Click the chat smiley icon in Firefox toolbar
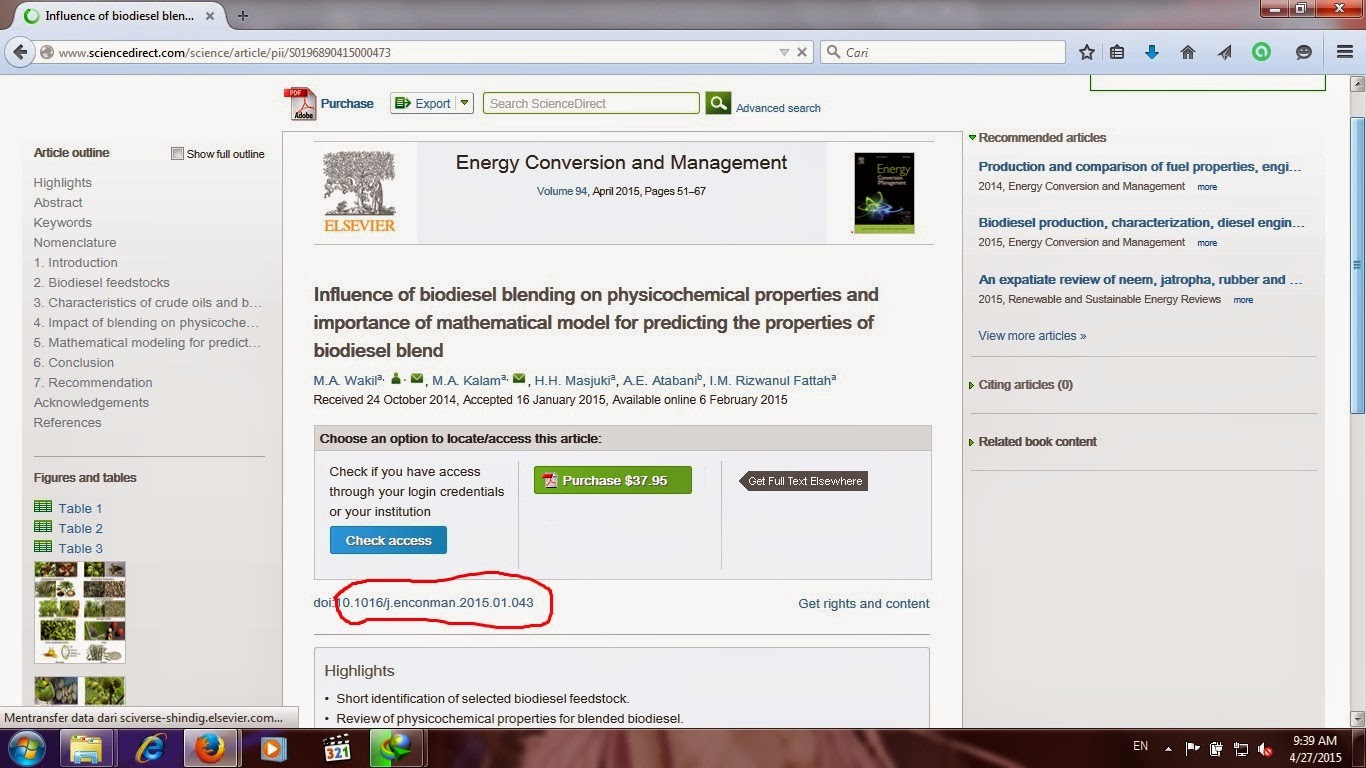Screen dimensions: 1366x768 [1304, 52]
